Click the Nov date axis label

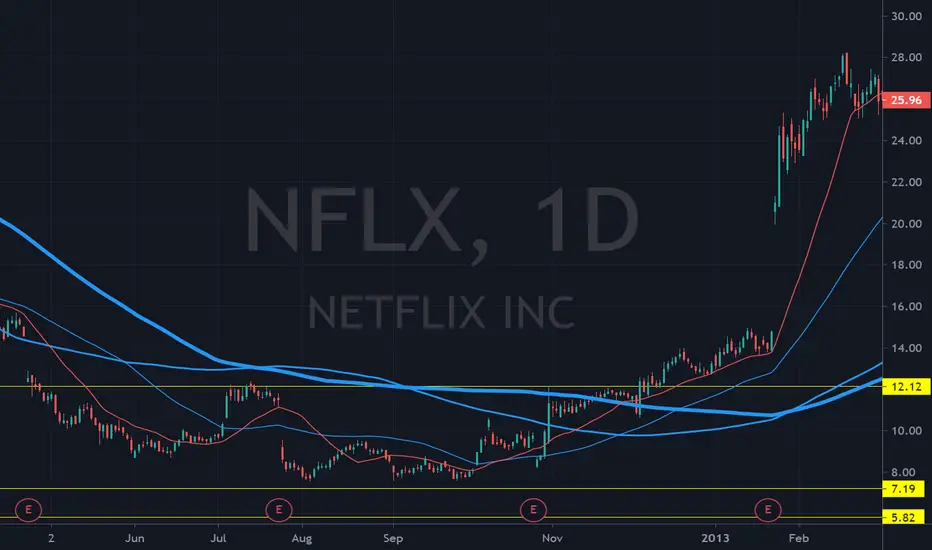(552, 538)
